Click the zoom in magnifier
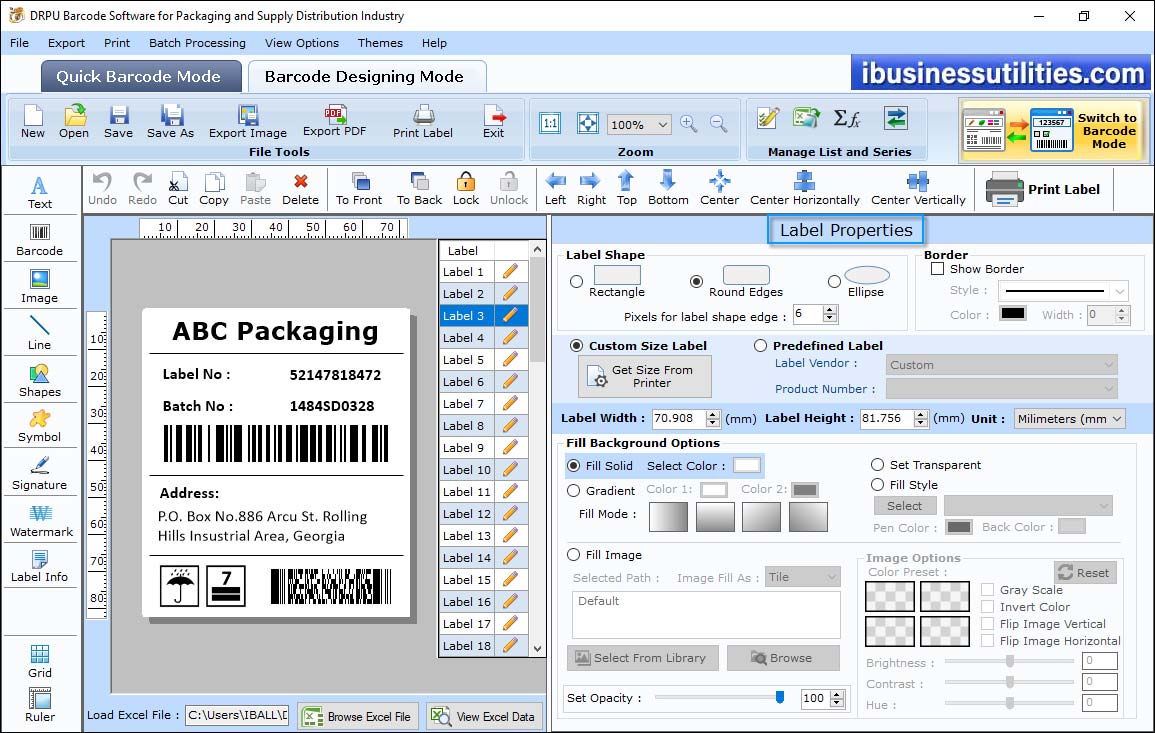 click(689, 124)
